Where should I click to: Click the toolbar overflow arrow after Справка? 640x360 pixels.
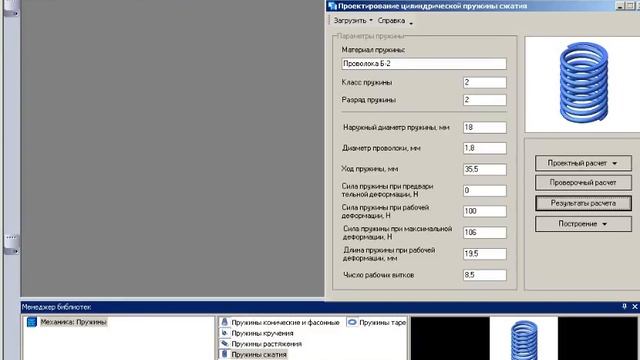click(411, 23)
